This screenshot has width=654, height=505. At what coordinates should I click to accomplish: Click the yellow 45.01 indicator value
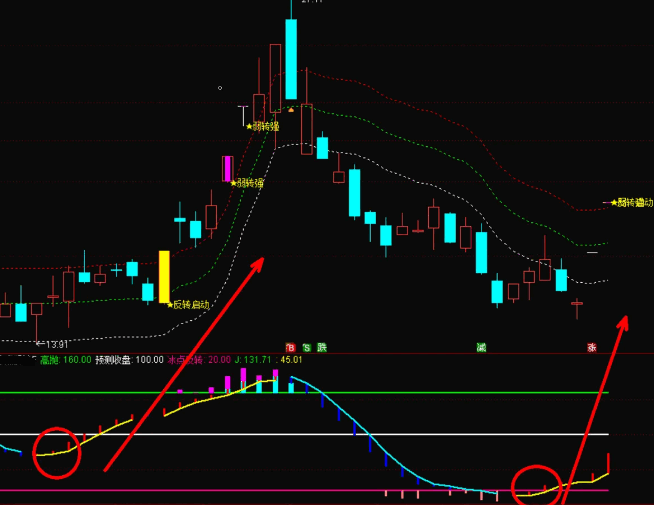coord(291,360)
